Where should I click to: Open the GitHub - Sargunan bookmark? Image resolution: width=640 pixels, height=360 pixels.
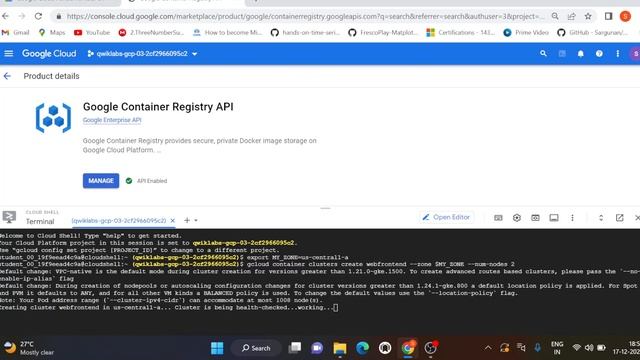593,32
